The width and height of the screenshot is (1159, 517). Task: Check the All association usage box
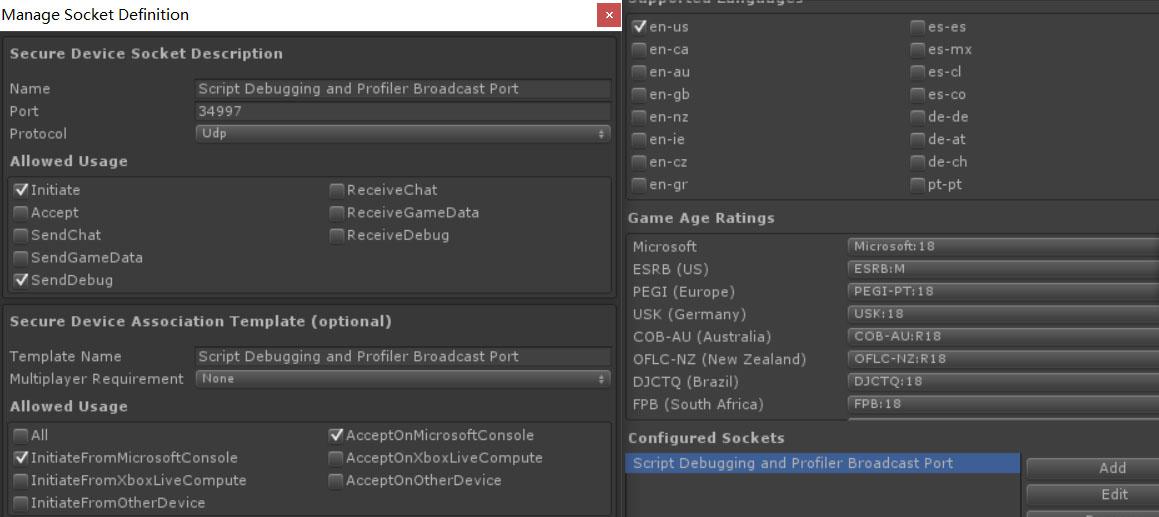(21, 436)
